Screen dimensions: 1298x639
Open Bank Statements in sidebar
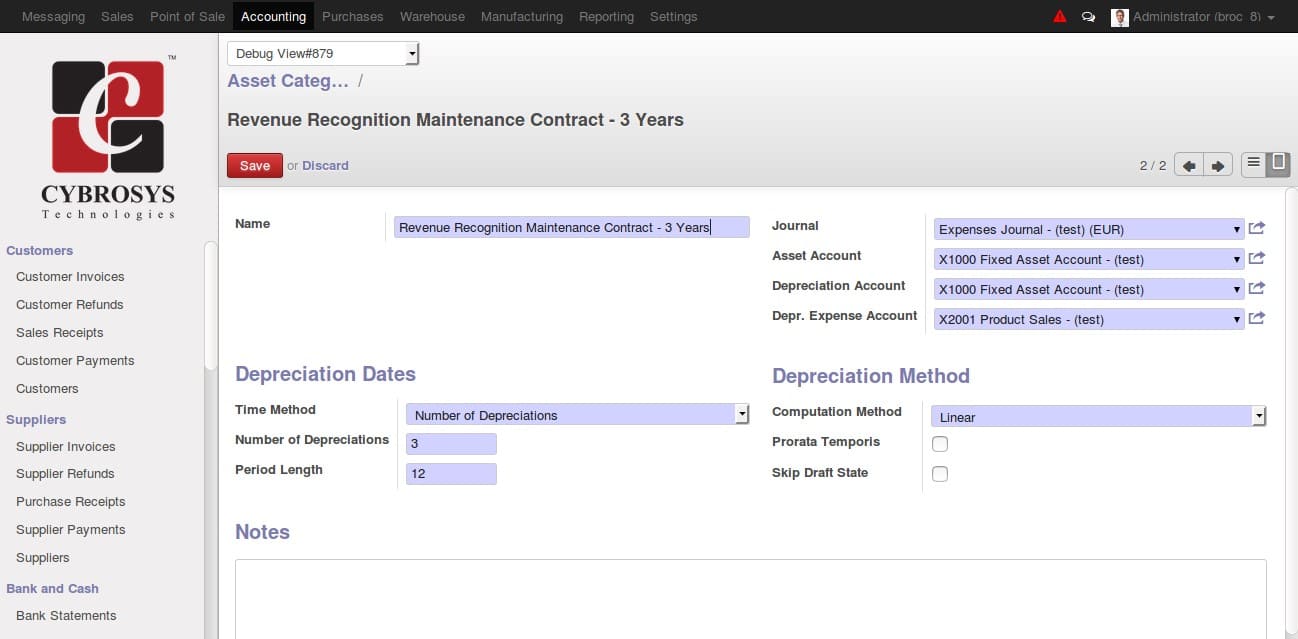click(66, 616)
